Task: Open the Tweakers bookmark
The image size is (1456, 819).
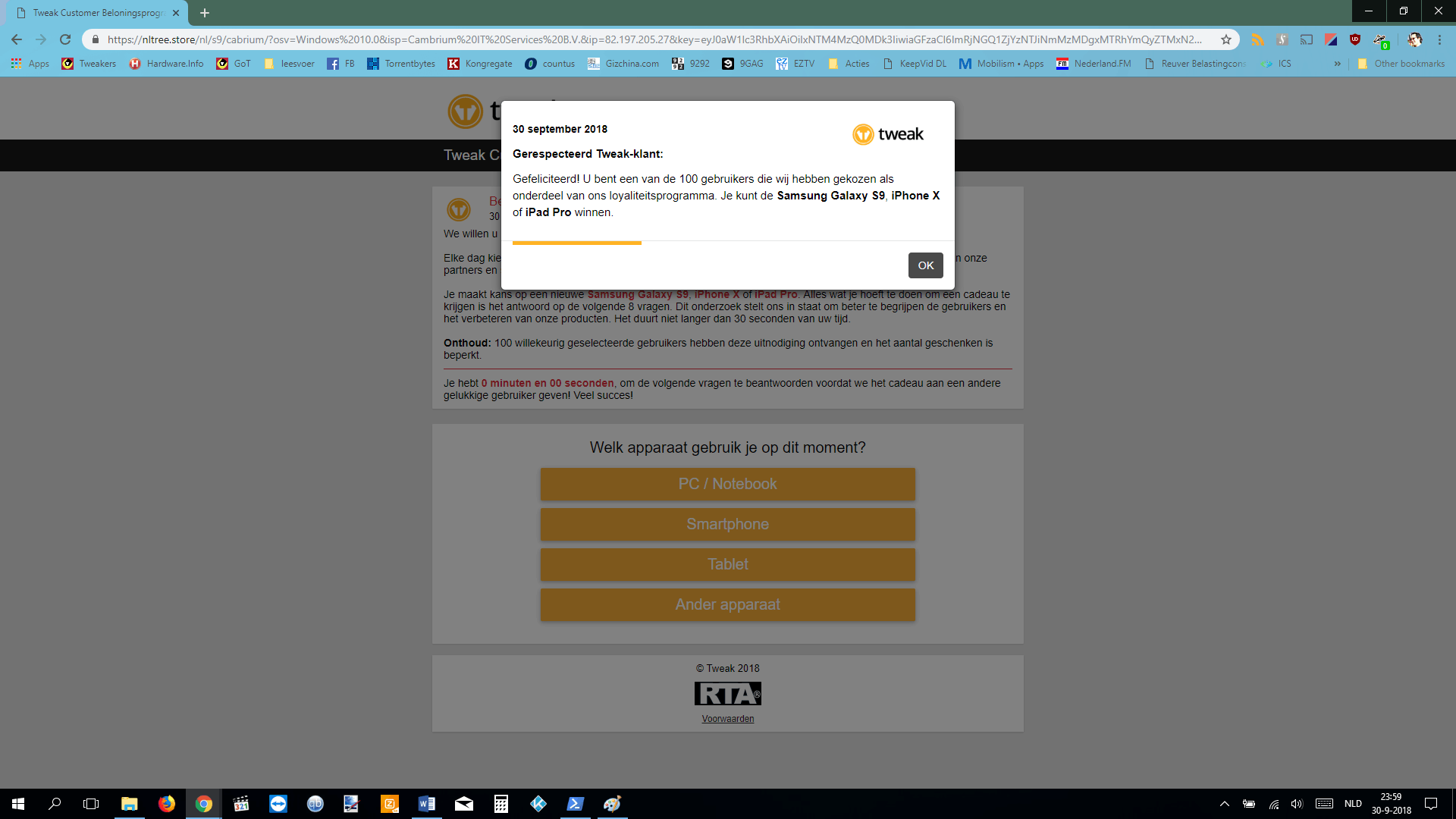Action: pyautogui.click(x=89, y=64)
